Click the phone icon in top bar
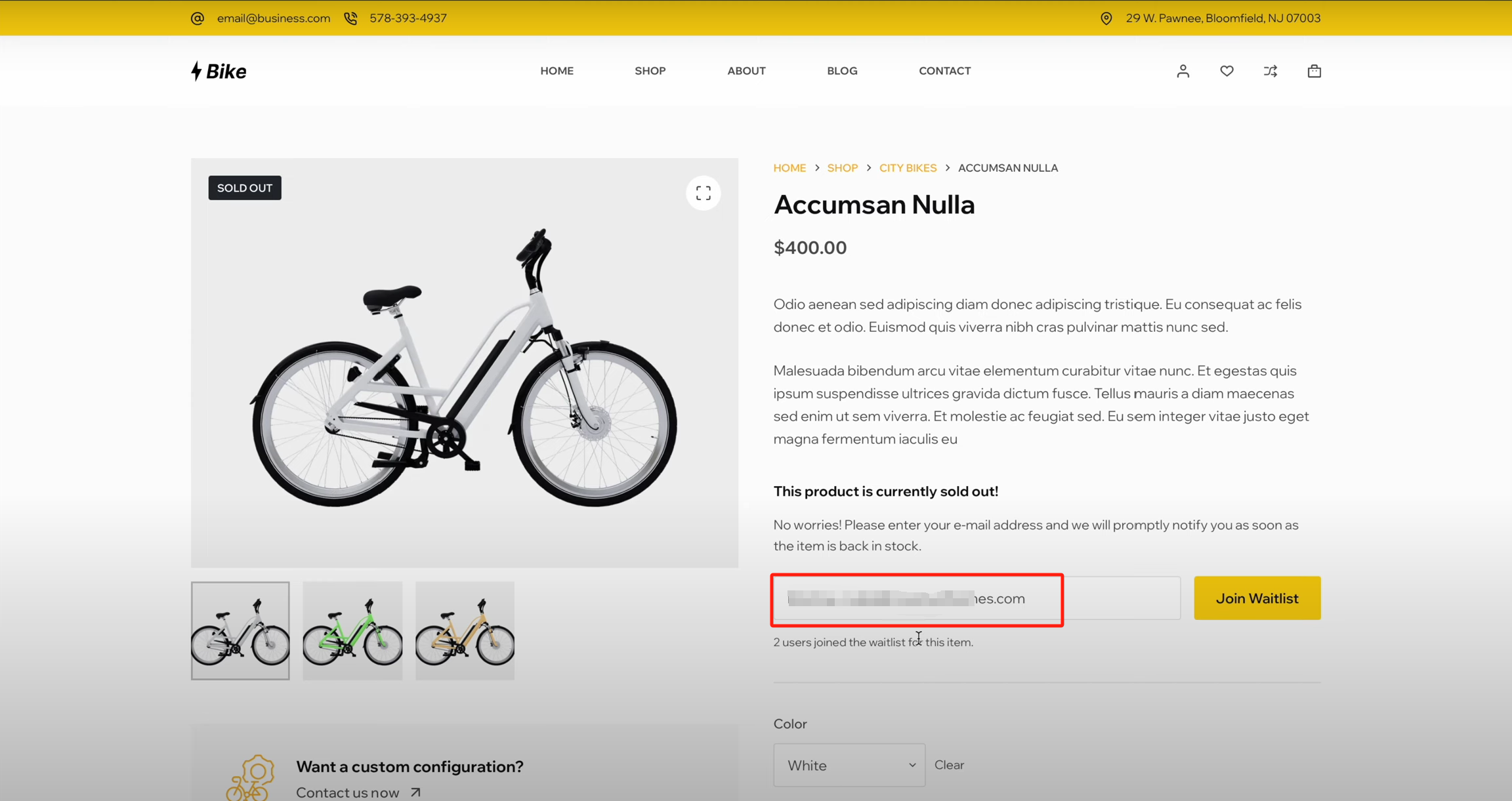Screen dimensions: 1512x801 [351, 18]
